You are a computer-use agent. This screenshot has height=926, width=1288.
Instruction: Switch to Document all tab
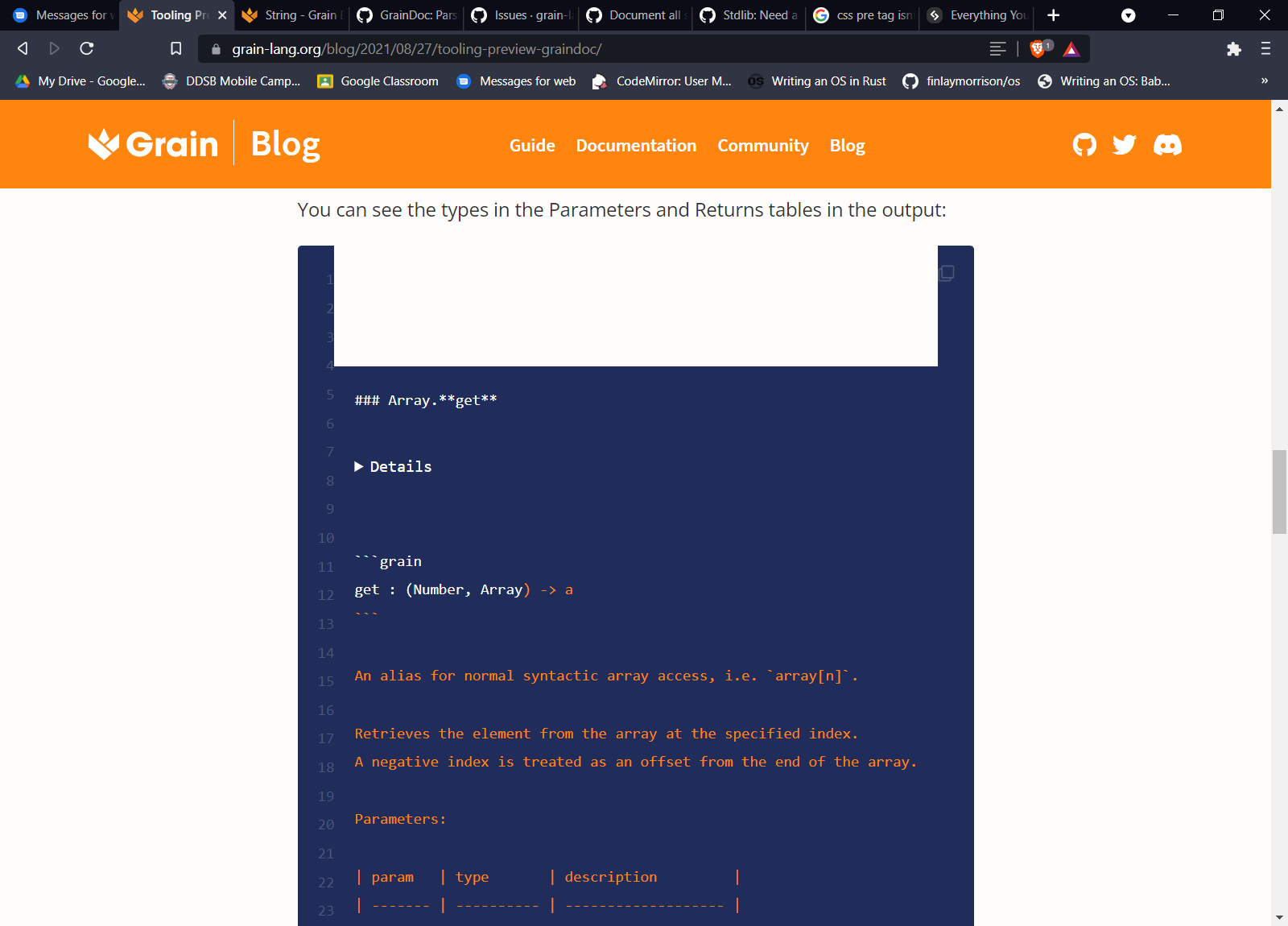pos(635,15)
